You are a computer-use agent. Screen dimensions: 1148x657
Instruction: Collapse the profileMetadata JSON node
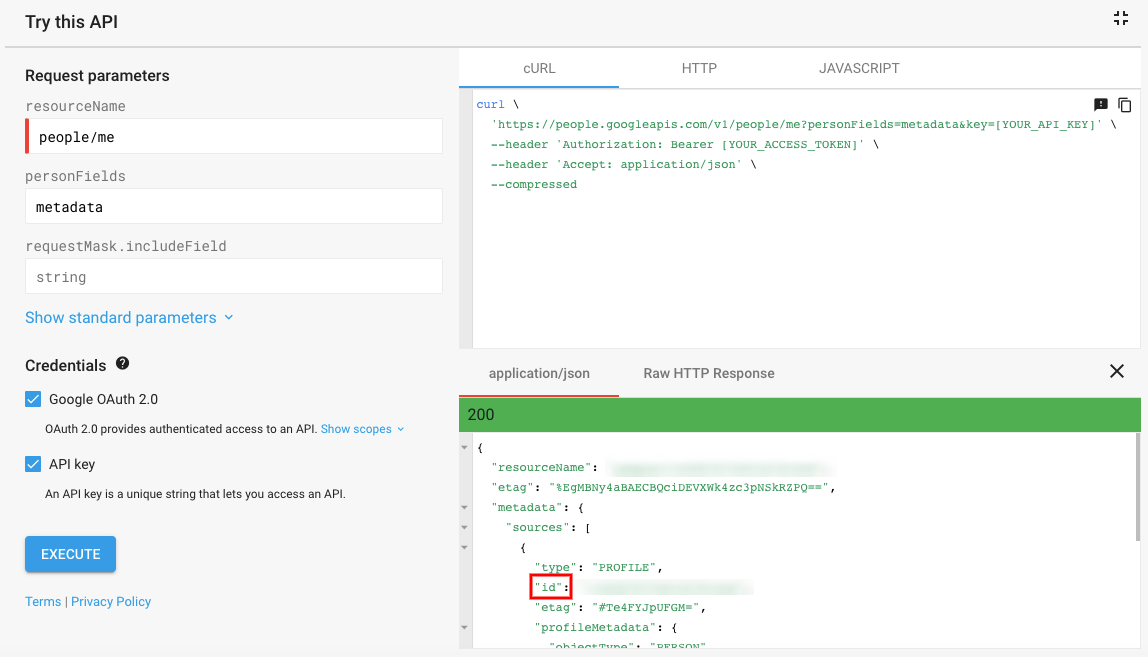click(464, 628)
